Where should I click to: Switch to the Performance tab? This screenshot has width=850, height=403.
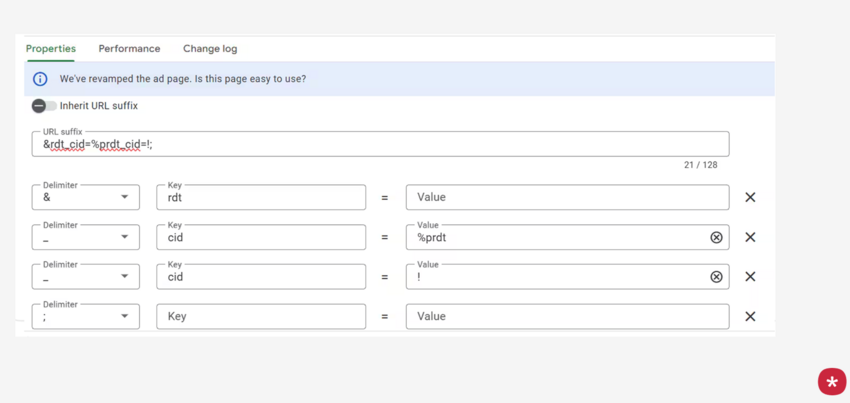click(129, 49)
